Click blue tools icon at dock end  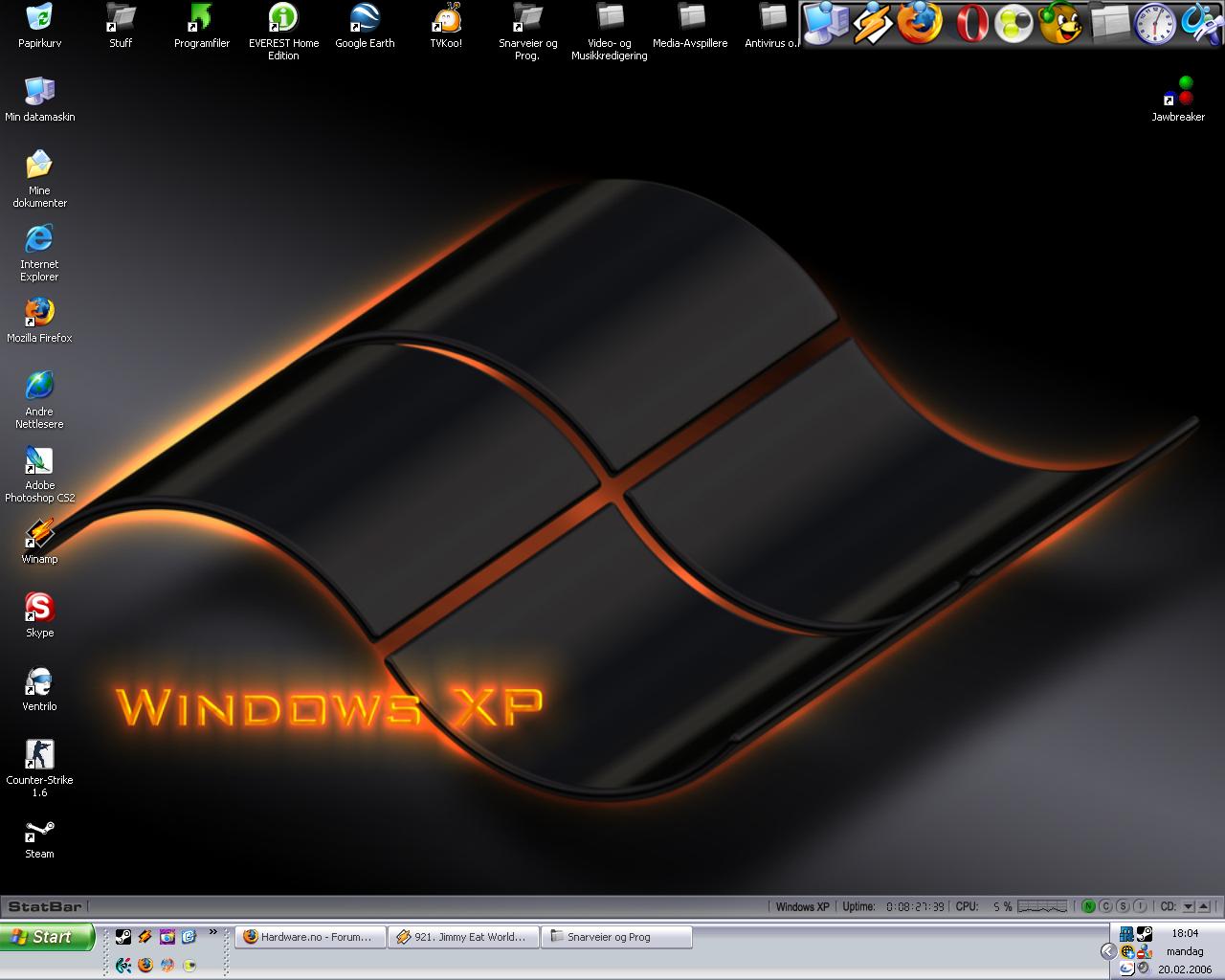1202,23
